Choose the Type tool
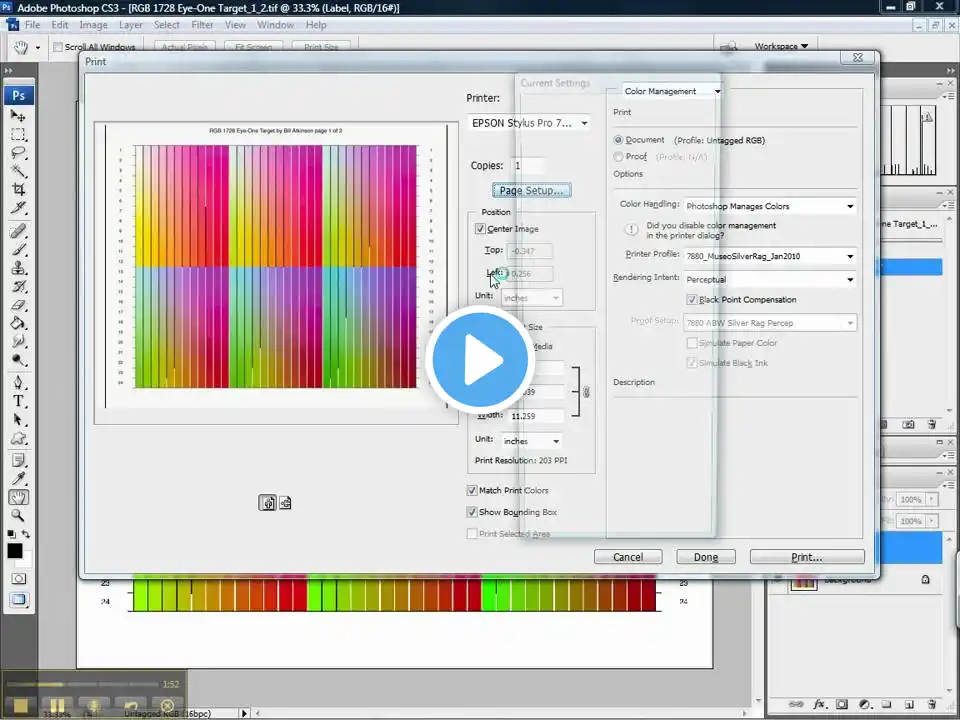The image size is (960, 720). coord(18,401)
